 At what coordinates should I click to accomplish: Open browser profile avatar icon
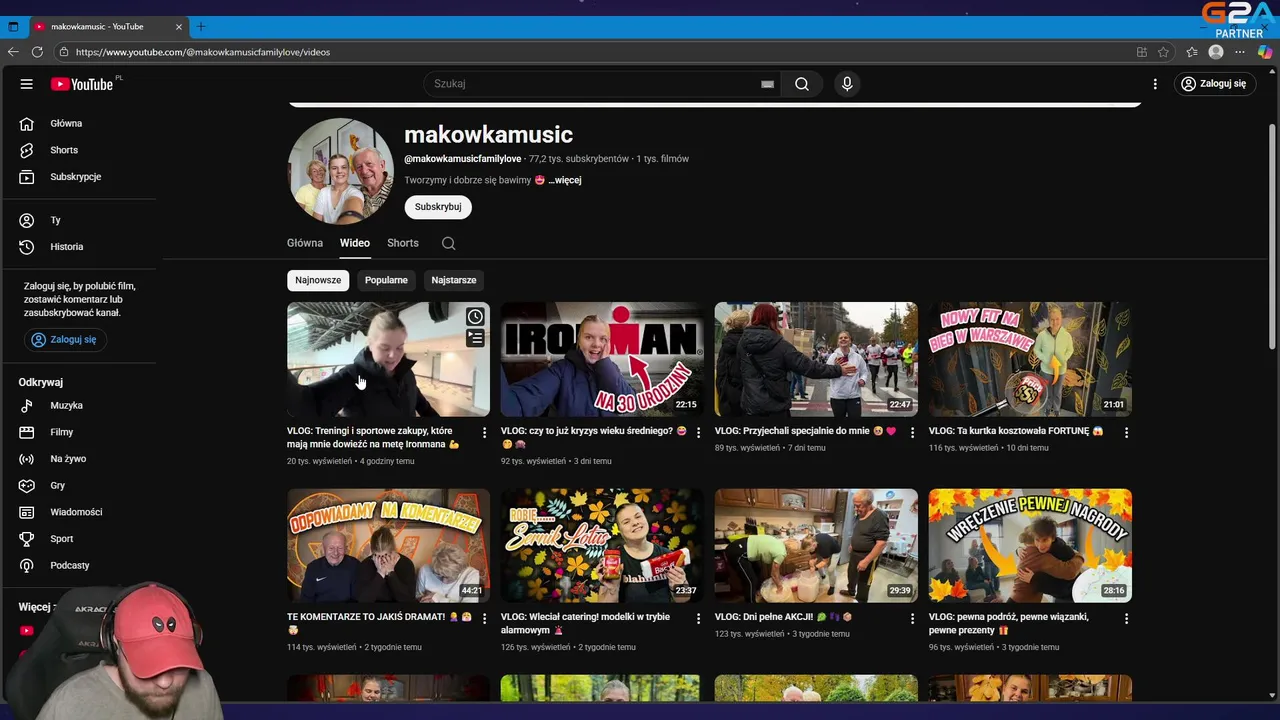(1216, 52)
